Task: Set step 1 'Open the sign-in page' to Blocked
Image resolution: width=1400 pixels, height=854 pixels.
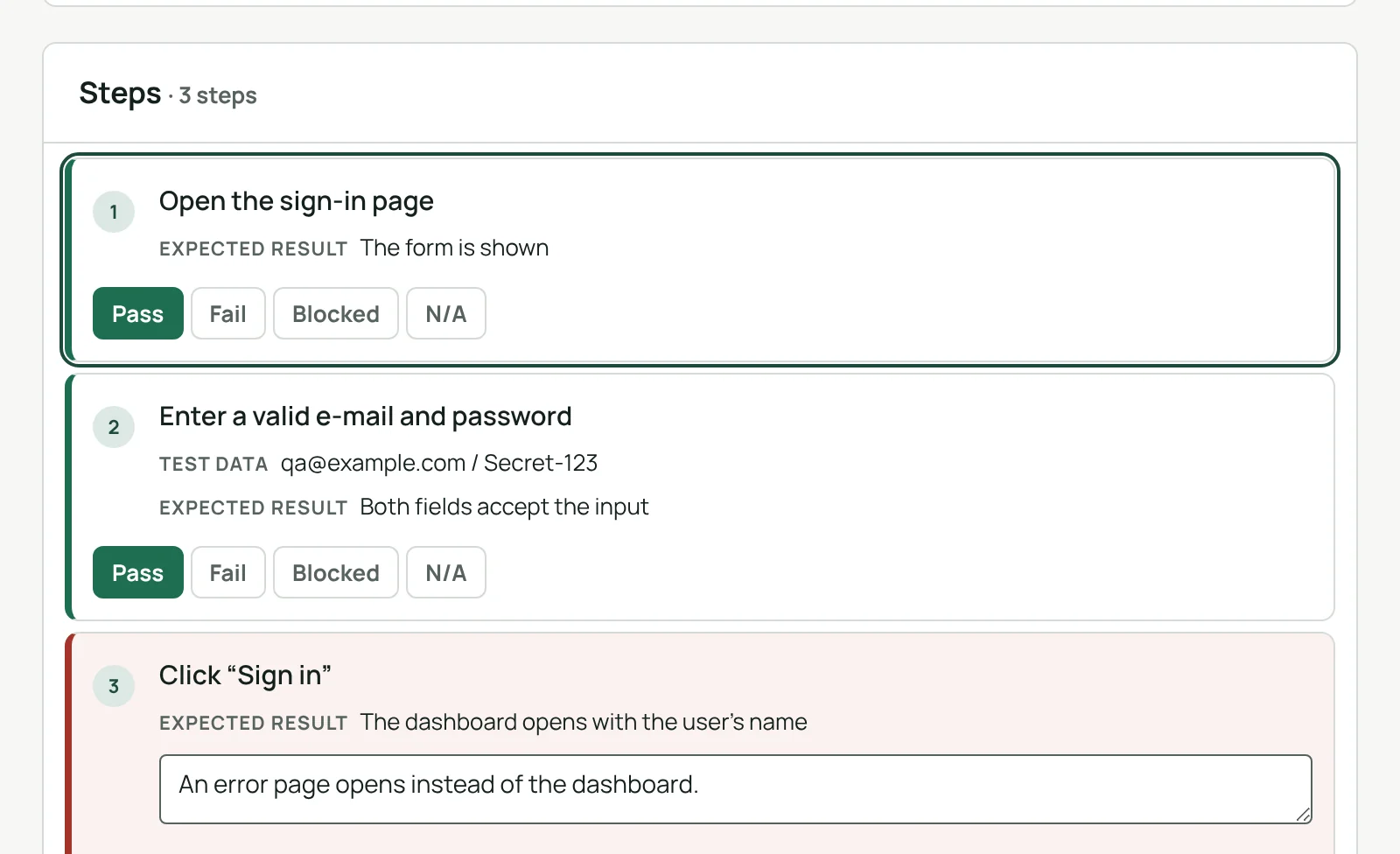Action: click(336, 313)
